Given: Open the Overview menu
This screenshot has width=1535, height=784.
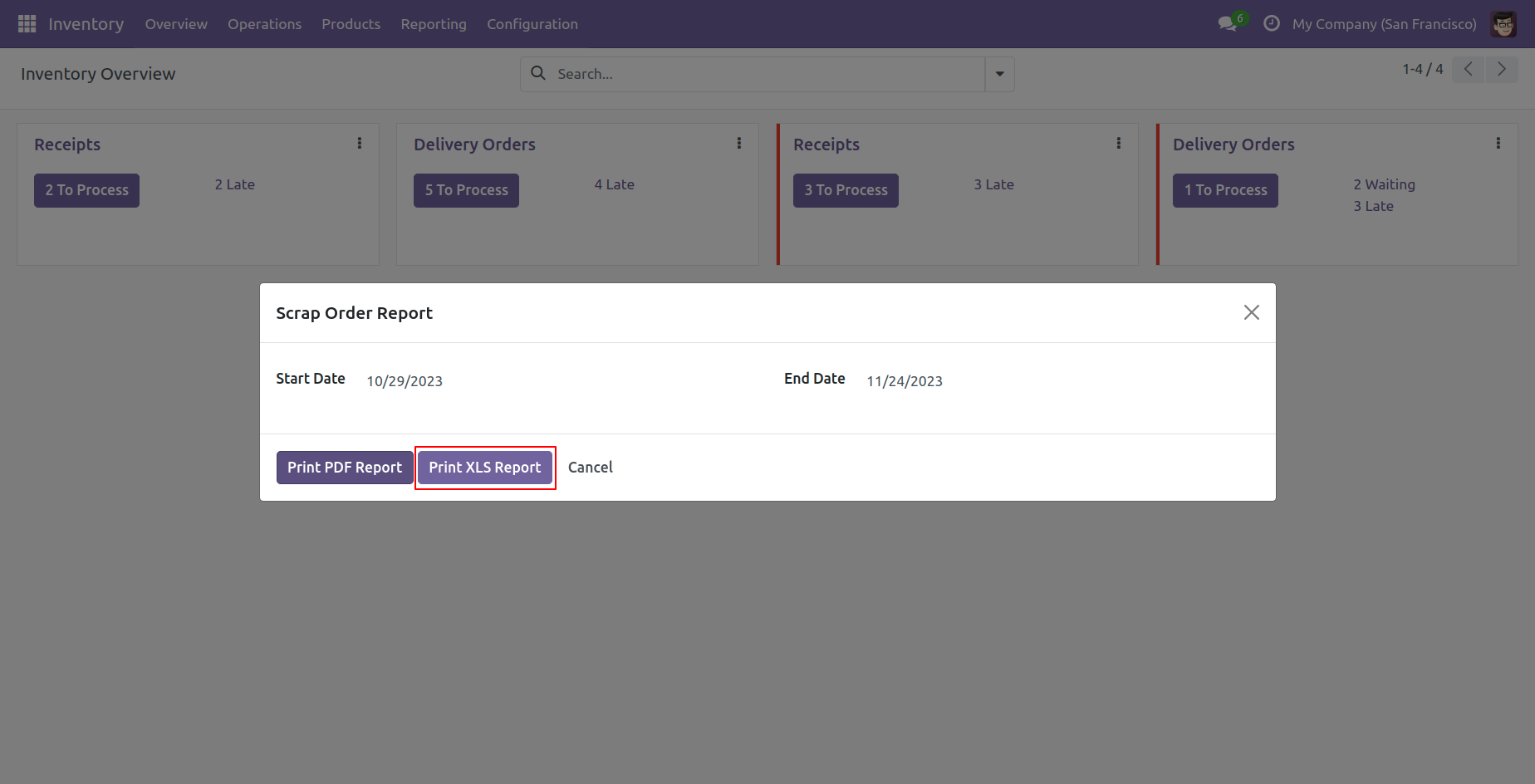Looking at the screenshot, I should coord(176,24).
